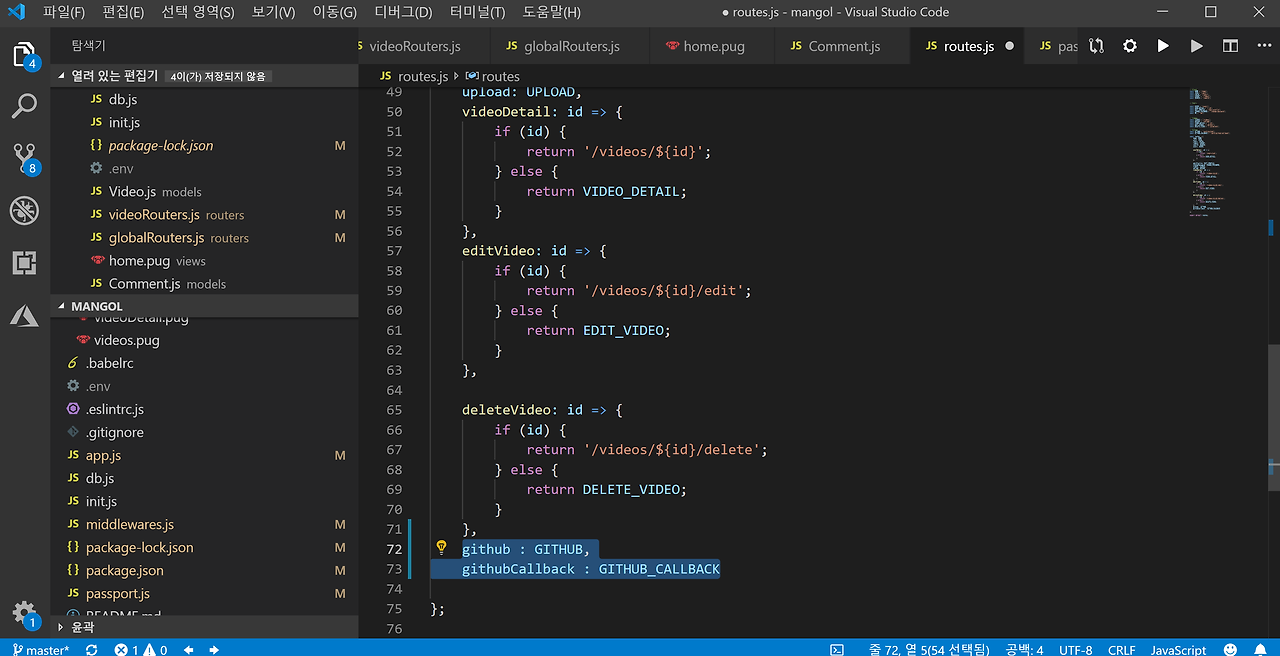Change the JavaScript language mode in status bar
The height and width of the screenshot is (656, 1280).
1178,650
